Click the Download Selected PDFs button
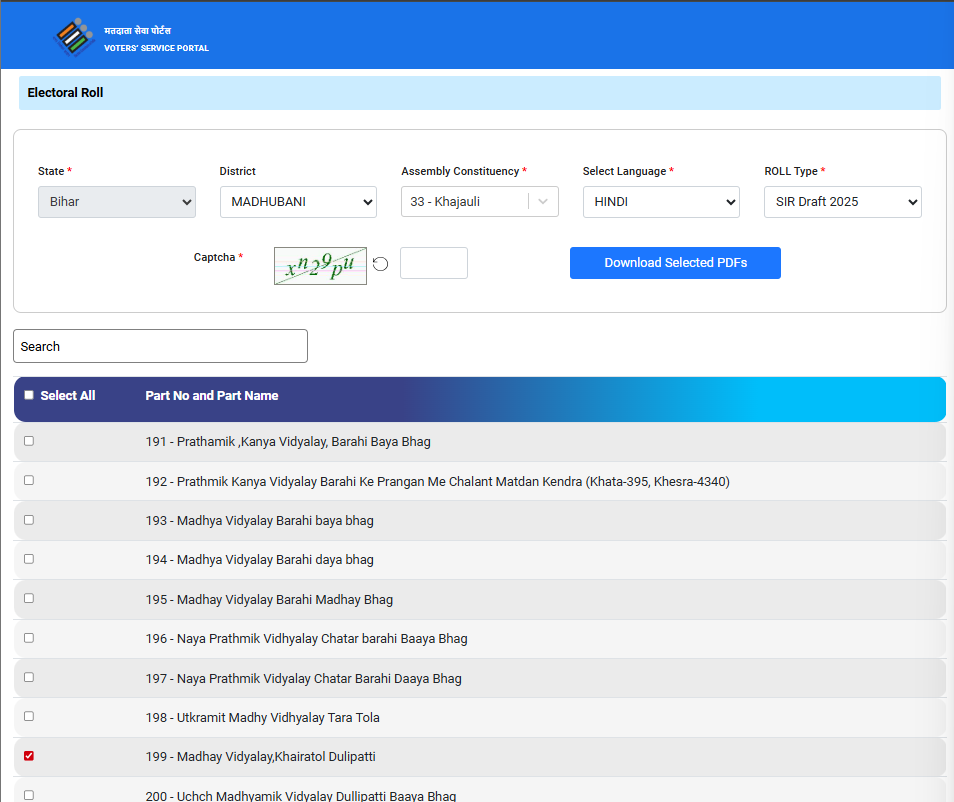Viewport: 954px width, 802px height. (x=675, y=263)
